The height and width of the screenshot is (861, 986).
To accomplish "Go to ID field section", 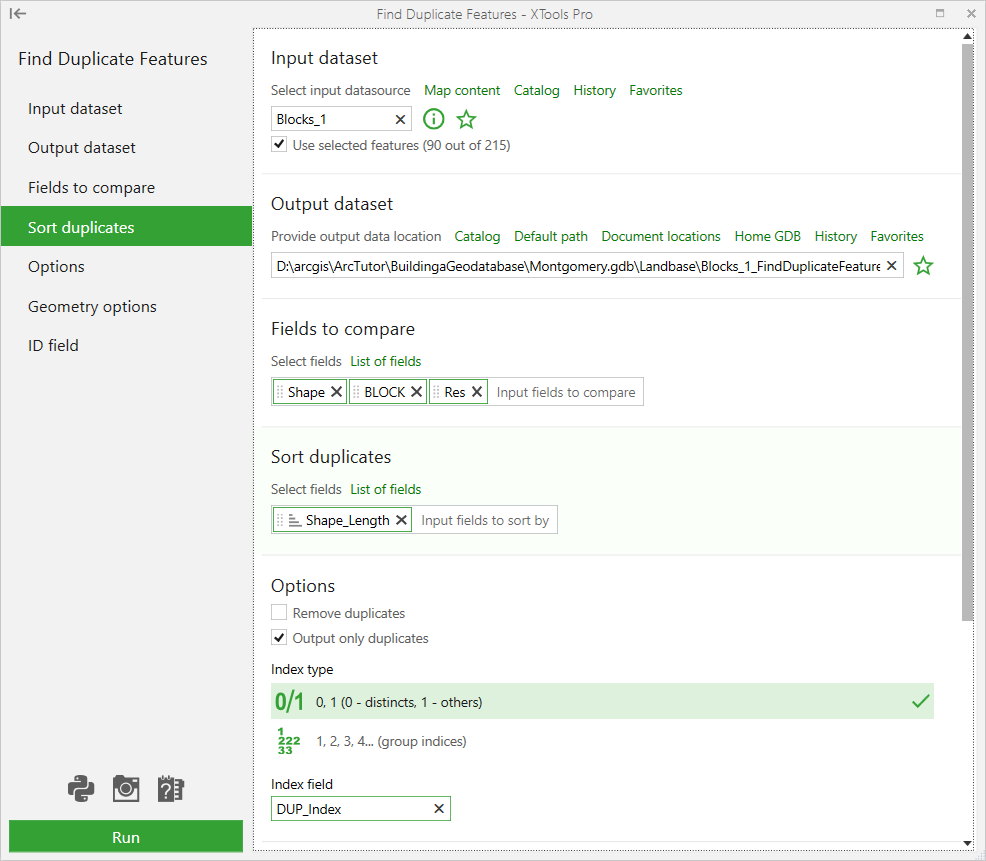I will (x=53, y=345).
